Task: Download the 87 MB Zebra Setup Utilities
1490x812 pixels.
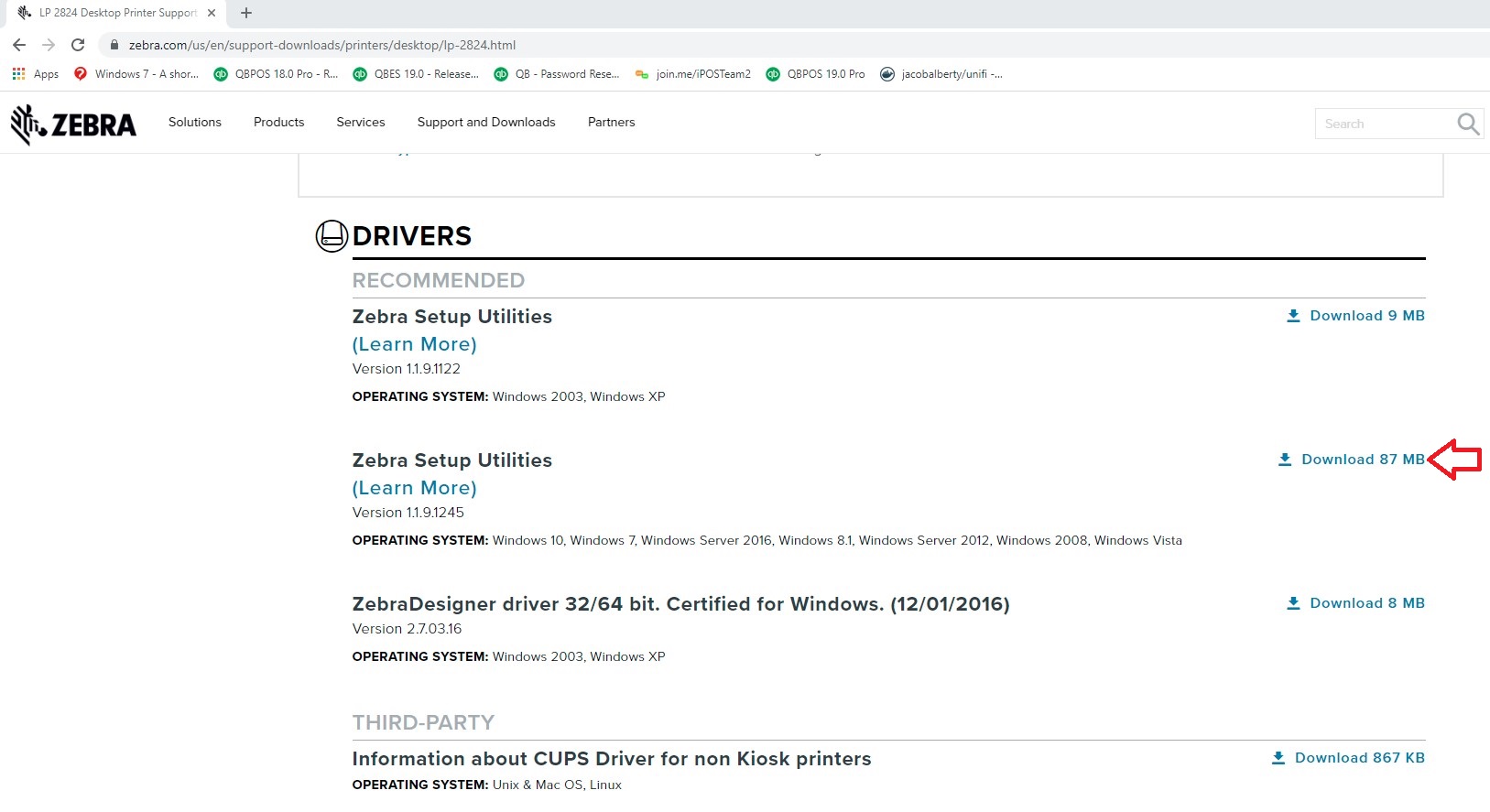Action: [1351, 460]
